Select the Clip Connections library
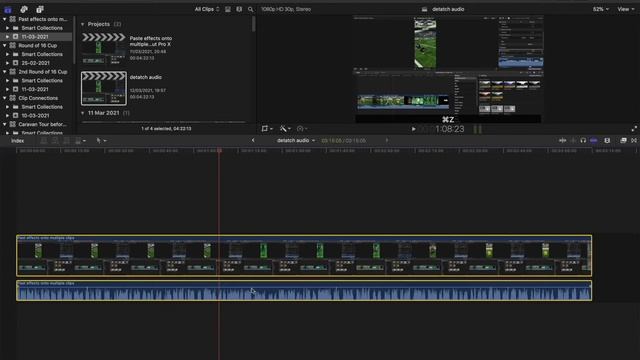This screenshot has height=360, width=640. pos(38,98)
